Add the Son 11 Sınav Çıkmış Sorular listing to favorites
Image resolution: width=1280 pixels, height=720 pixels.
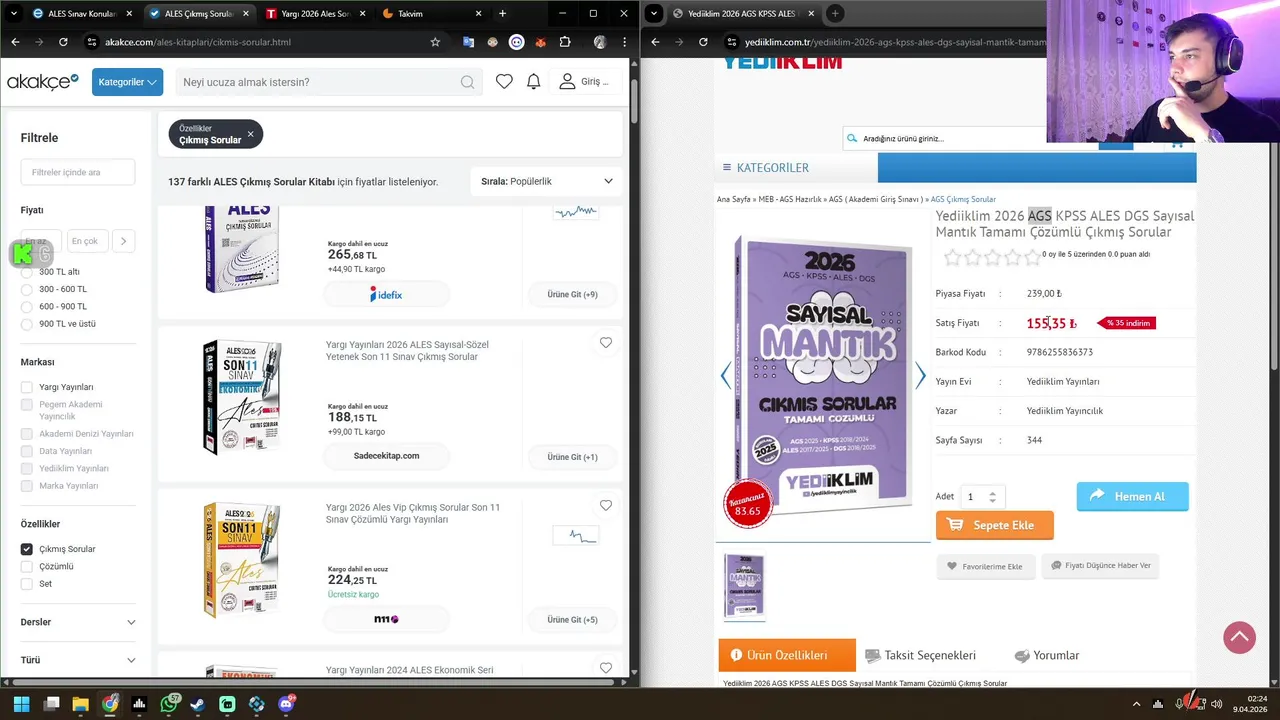coord(606,343)
